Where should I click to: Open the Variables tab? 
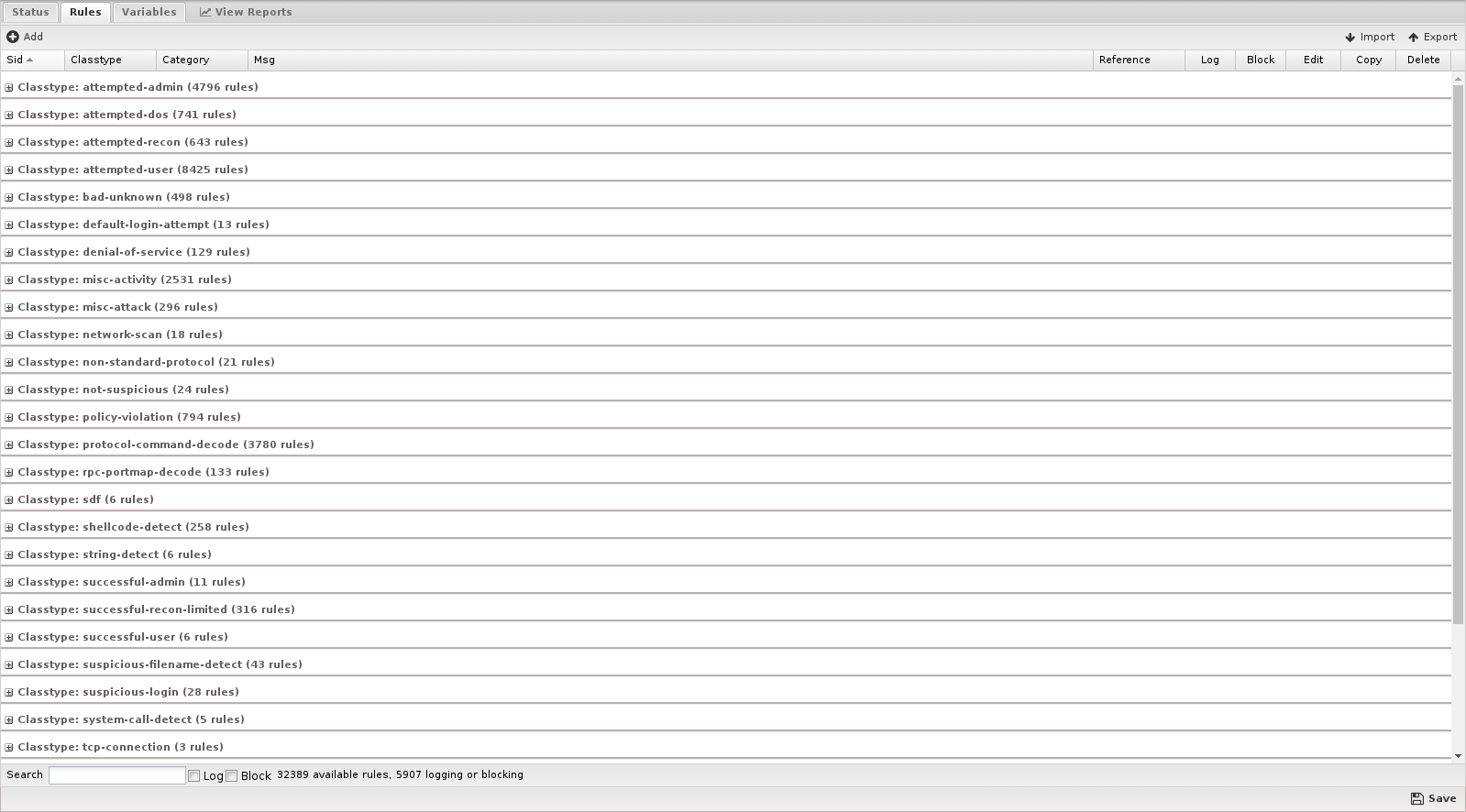149,12
